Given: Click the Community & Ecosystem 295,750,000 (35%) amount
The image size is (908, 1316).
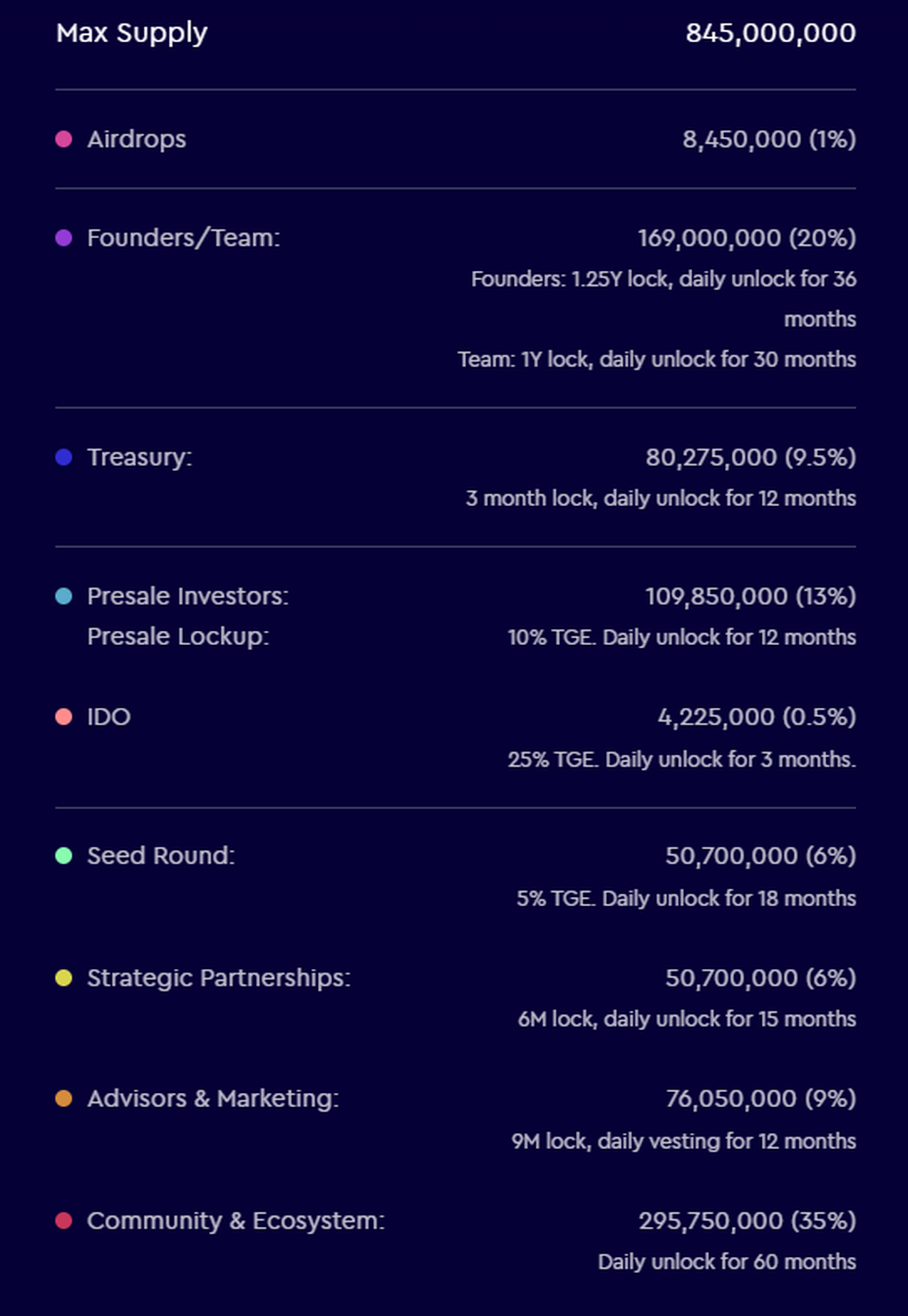Looking at the screenshot, I should coord(747,1221).
